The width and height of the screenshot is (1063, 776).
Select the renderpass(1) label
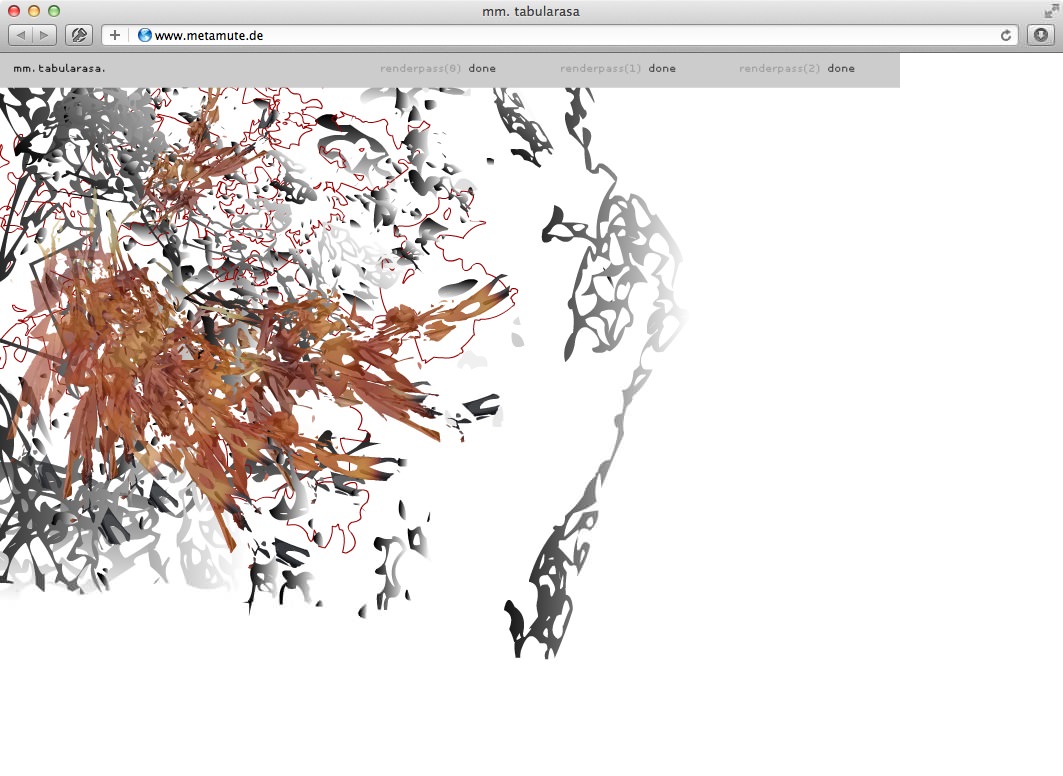click(601, 69)
